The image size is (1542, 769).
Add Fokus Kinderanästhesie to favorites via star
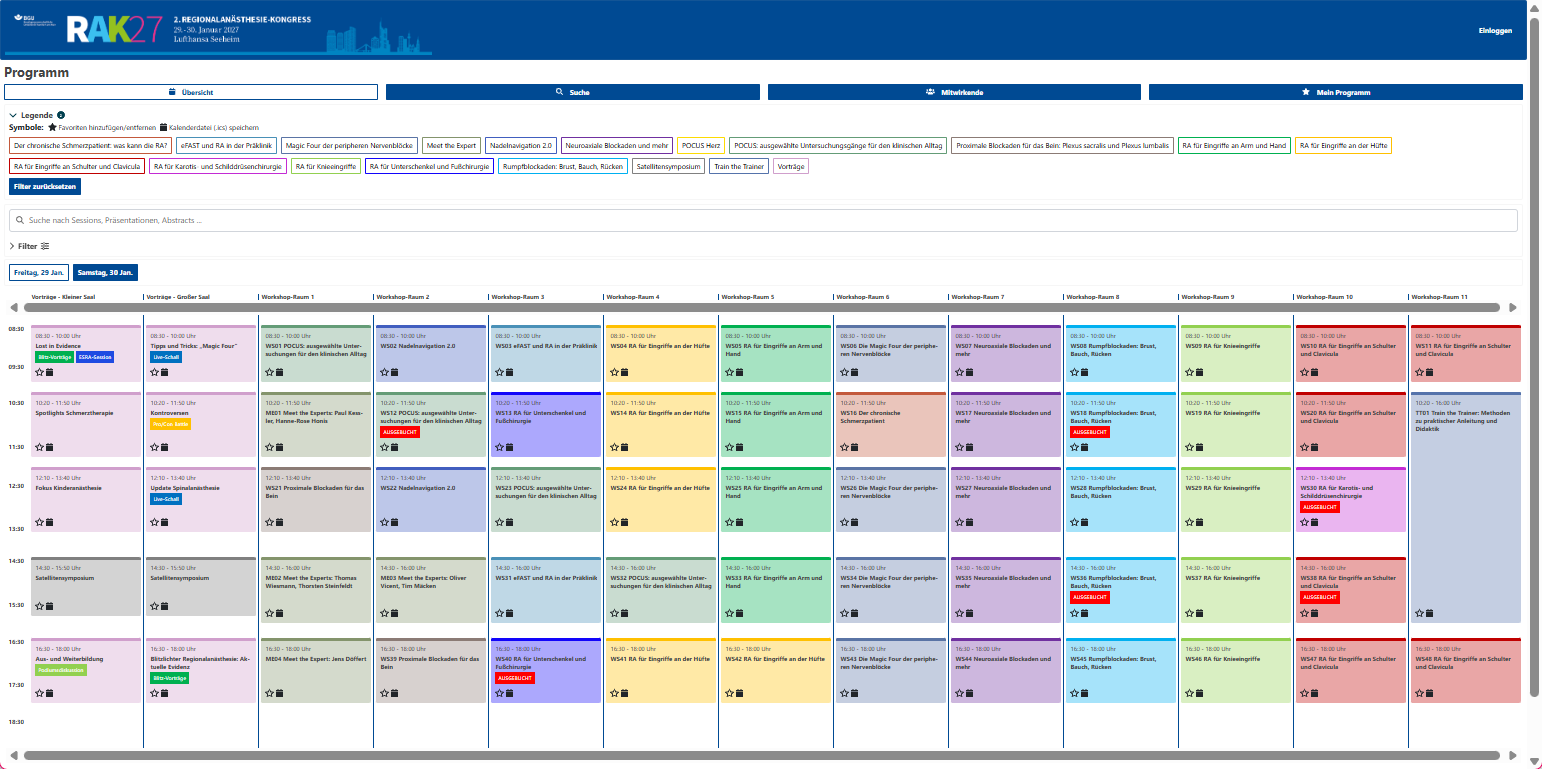(40, 522)
